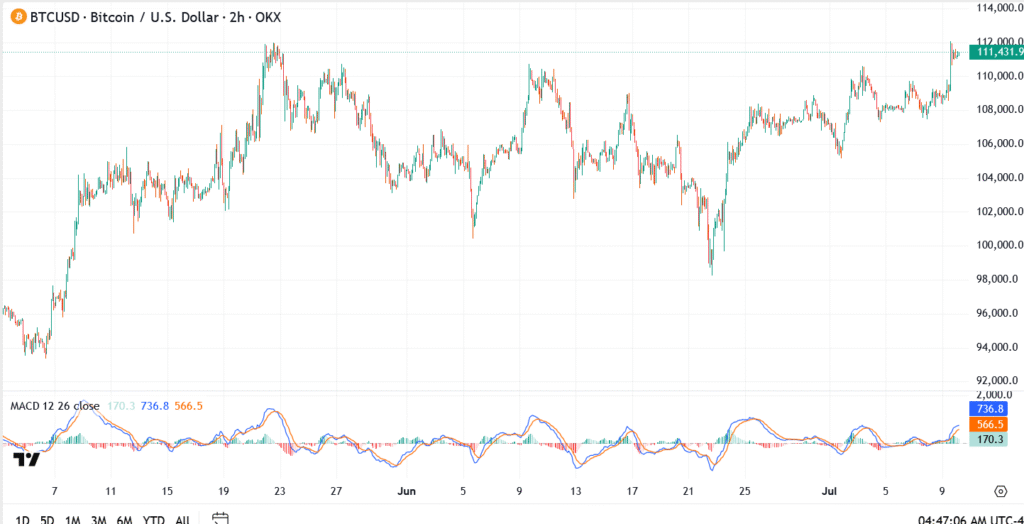Switch to the 3M range
1024x524 pixels.
click(99, 519)
